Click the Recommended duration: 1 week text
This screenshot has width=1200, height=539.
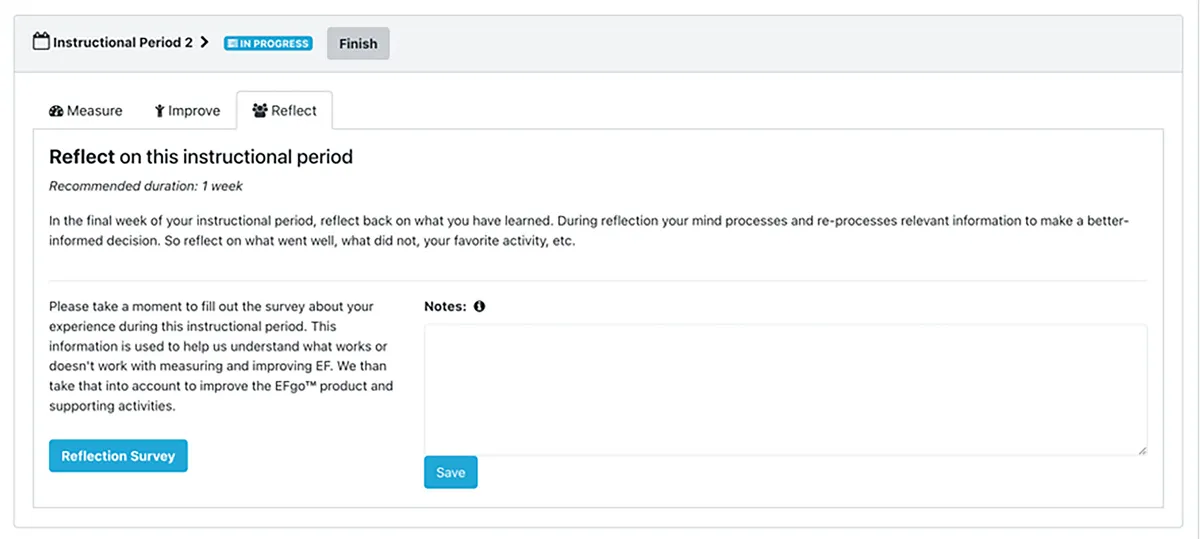146,186
